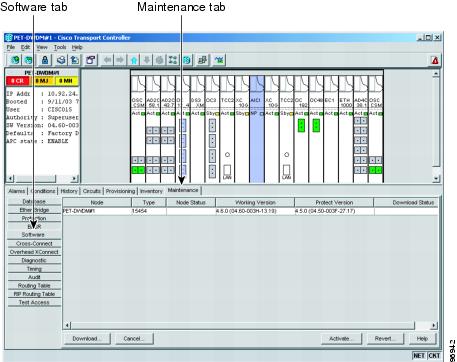Click the network view icon in toolbar

[x=186, y=60]
